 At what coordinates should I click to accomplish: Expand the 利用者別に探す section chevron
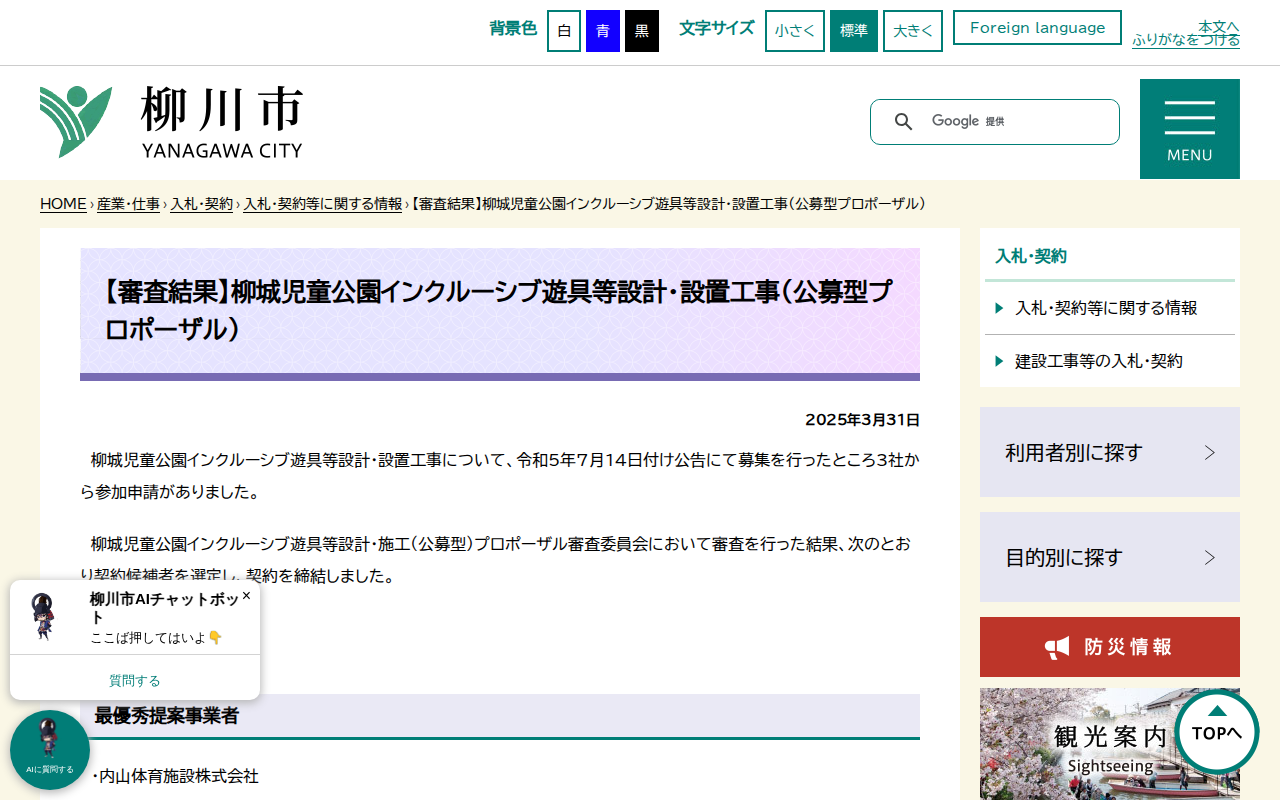pos(1210,451)
